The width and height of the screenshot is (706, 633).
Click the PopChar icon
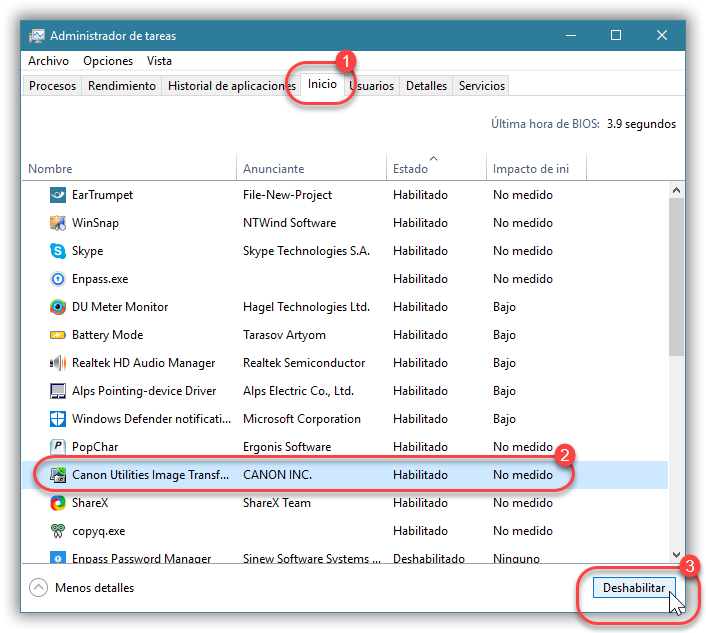pos(58,447)
